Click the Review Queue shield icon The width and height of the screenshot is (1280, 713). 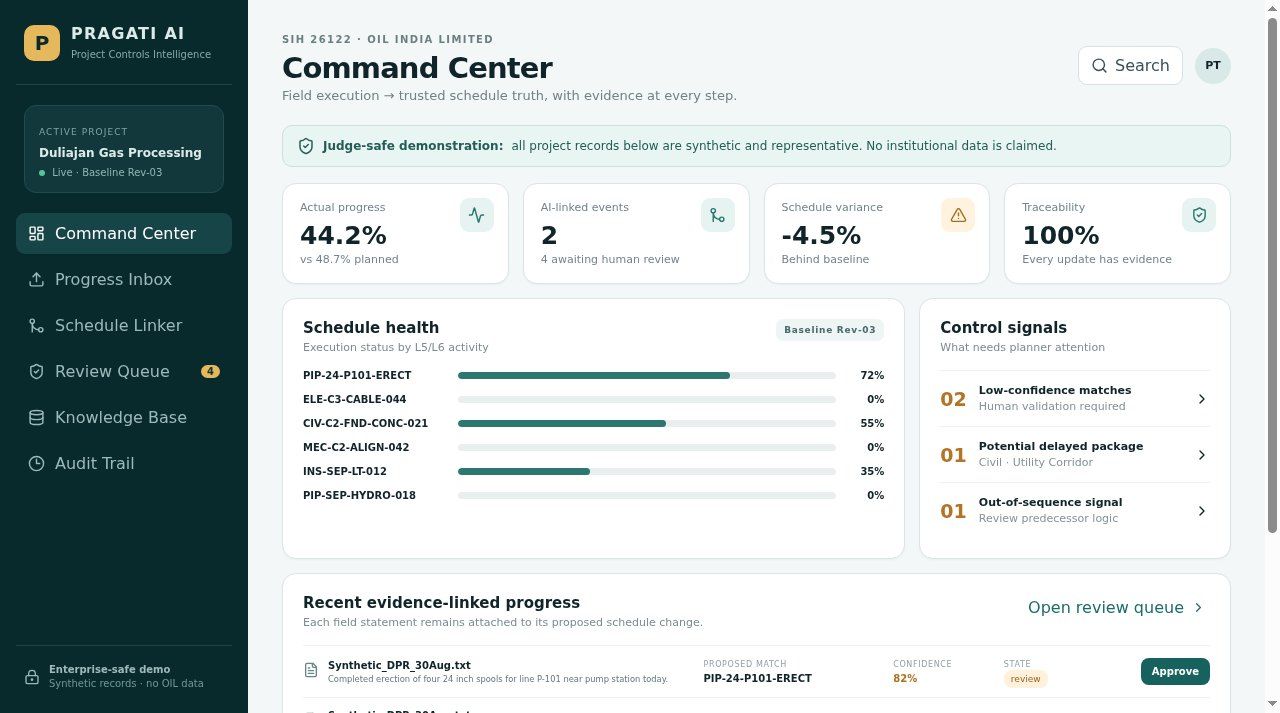pos(36,372)
